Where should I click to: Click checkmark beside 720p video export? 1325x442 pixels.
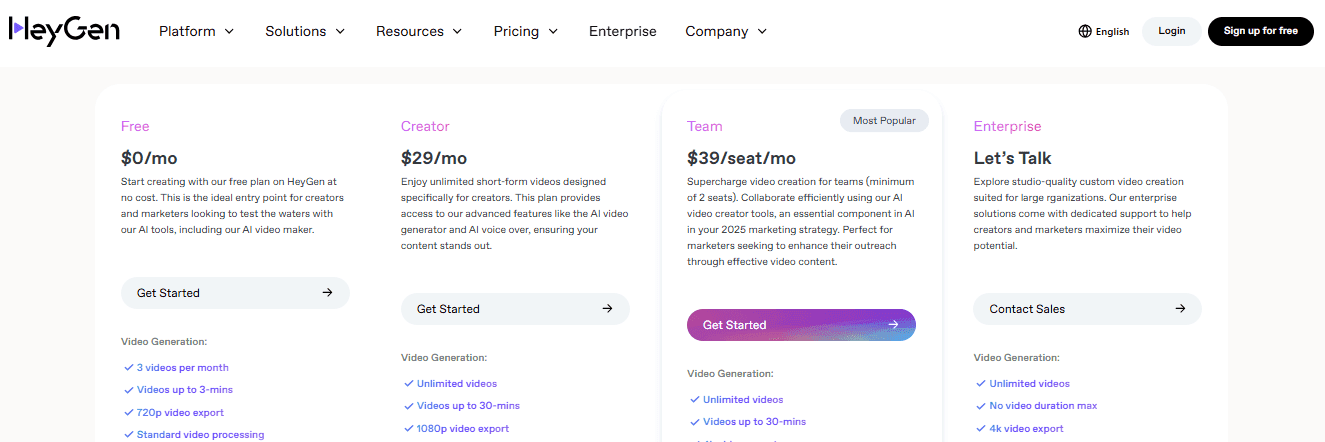(128, 413)
